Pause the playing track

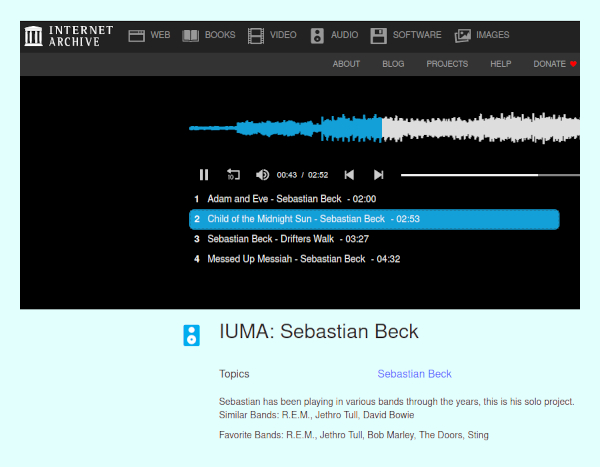pyautogui.click(x=204, y=175)
